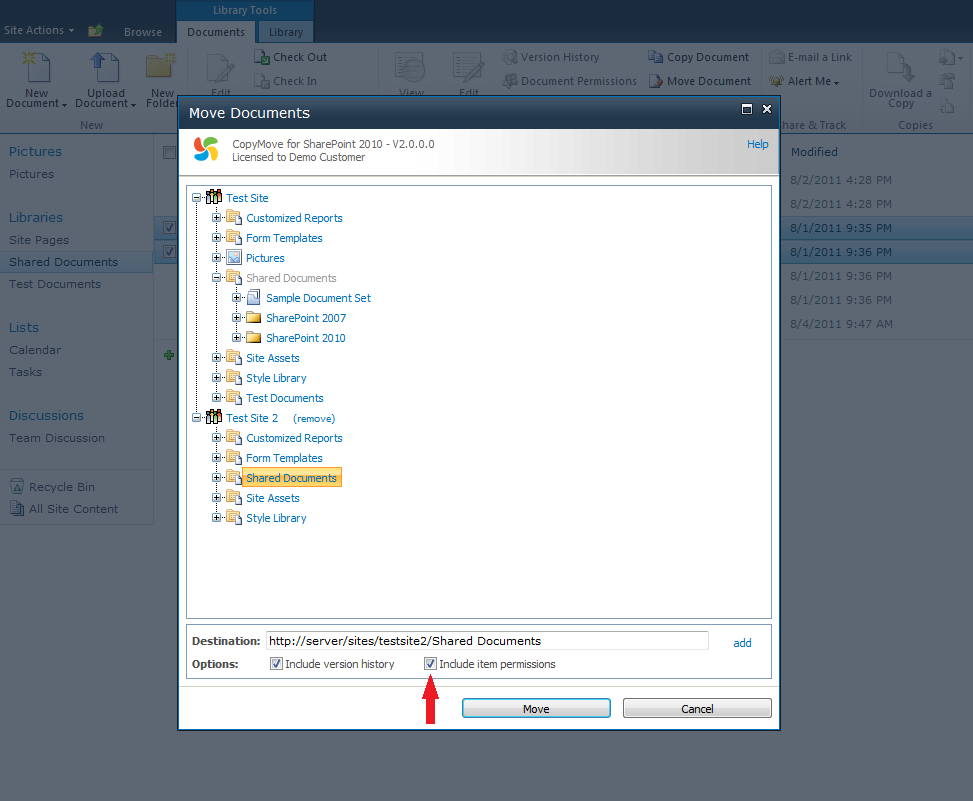The height and width of the screenshot is (801, 973).
Task: Collapse the Shared Documents node in Test Site
Action: coord(217,277)
